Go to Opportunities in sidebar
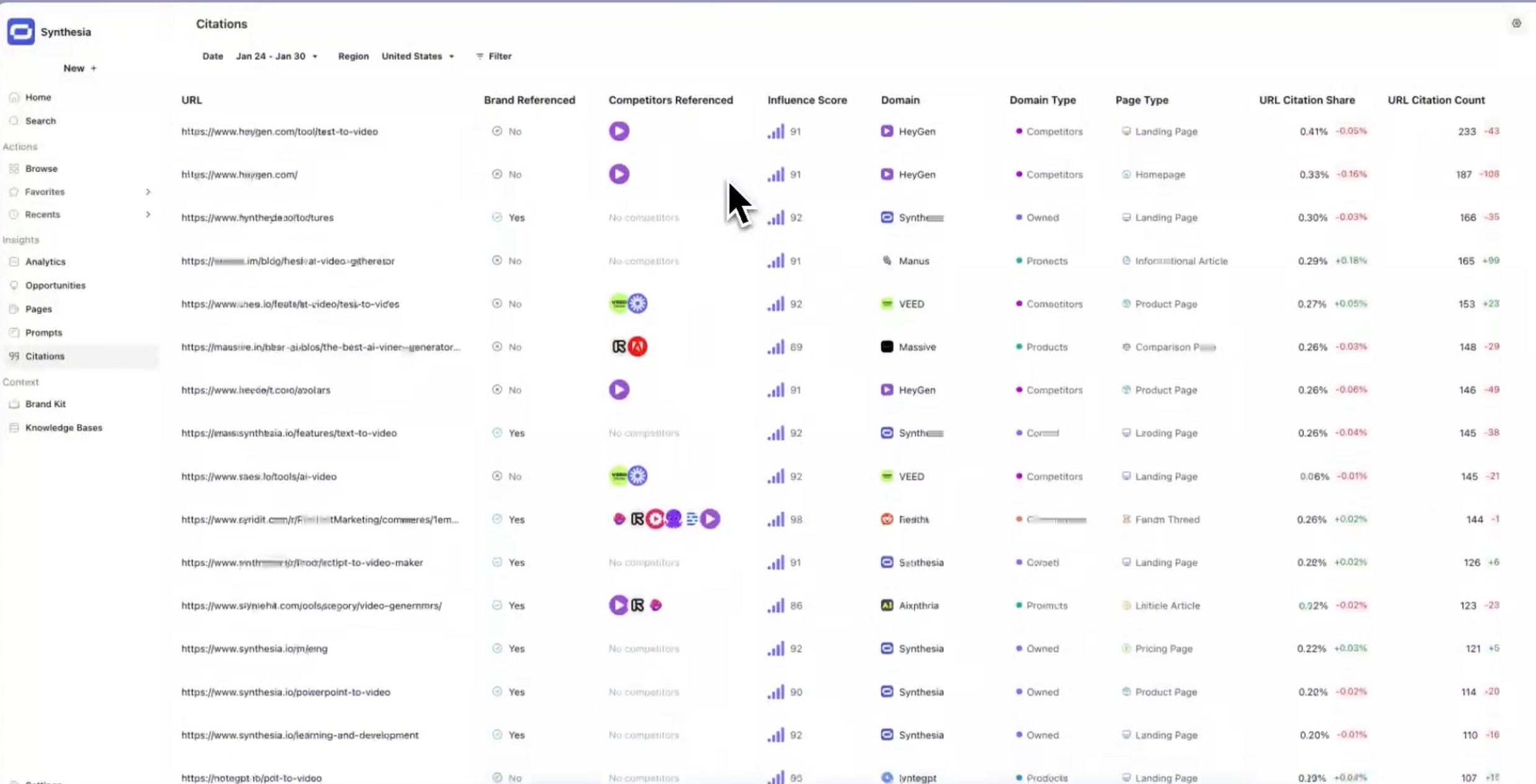This screenshot has width=1536, height=784. click(55, 286)
